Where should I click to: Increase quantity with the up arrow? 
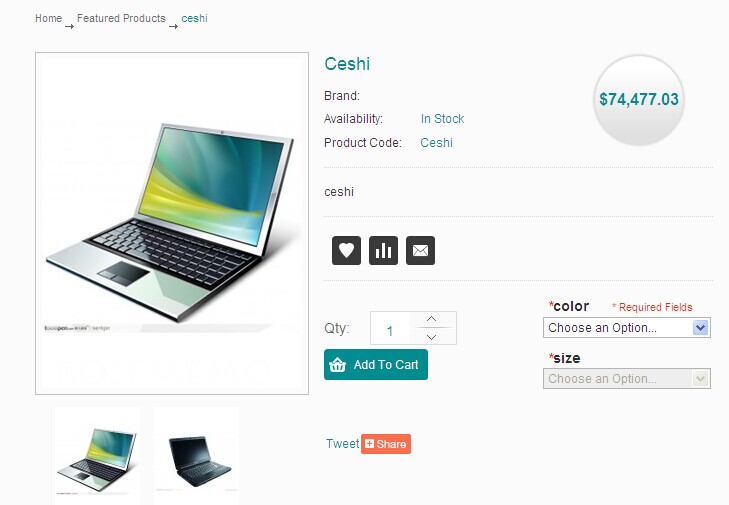coord(431,319)
